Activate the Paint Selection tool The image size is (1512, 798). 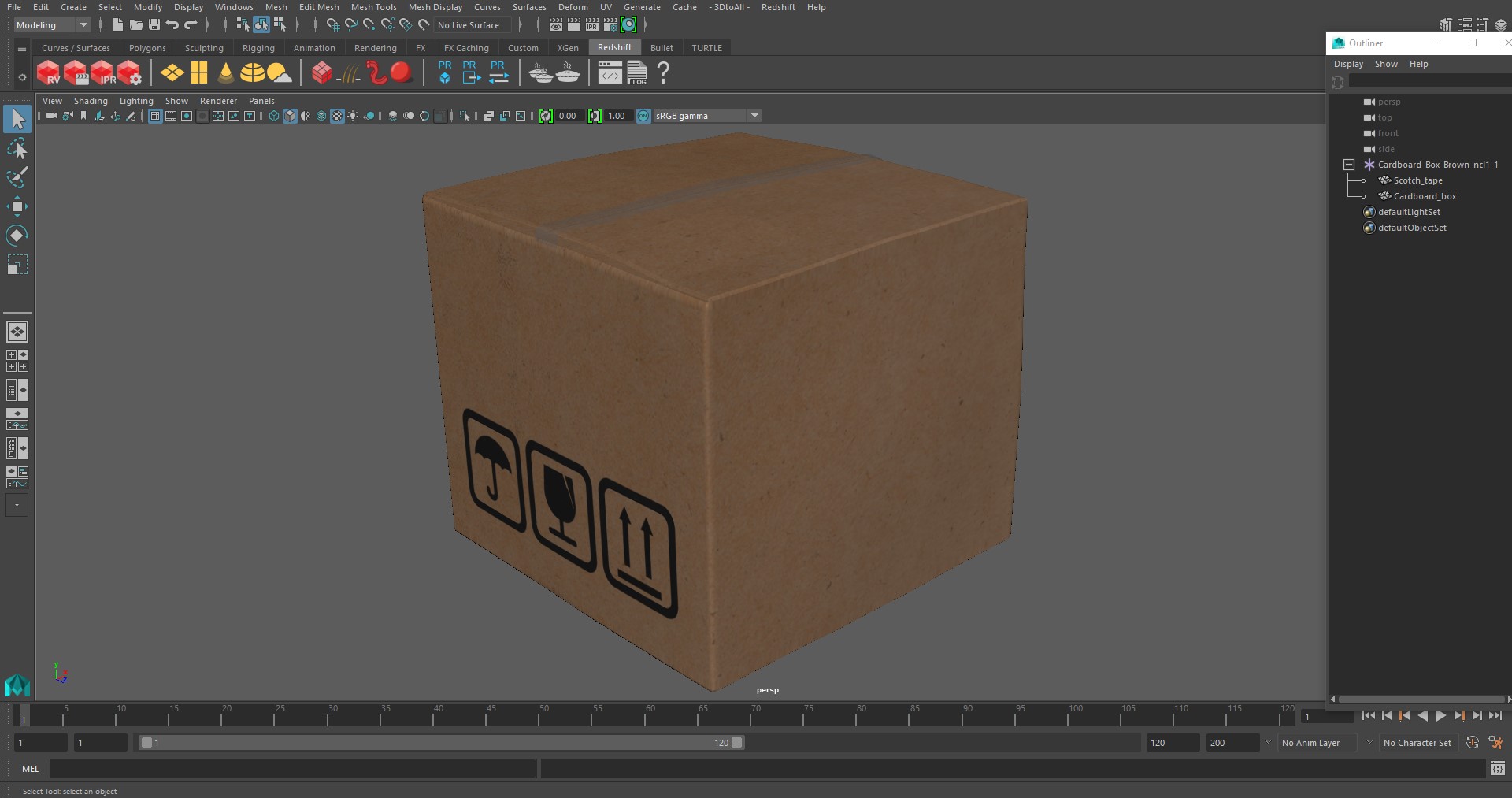[17, 177]
